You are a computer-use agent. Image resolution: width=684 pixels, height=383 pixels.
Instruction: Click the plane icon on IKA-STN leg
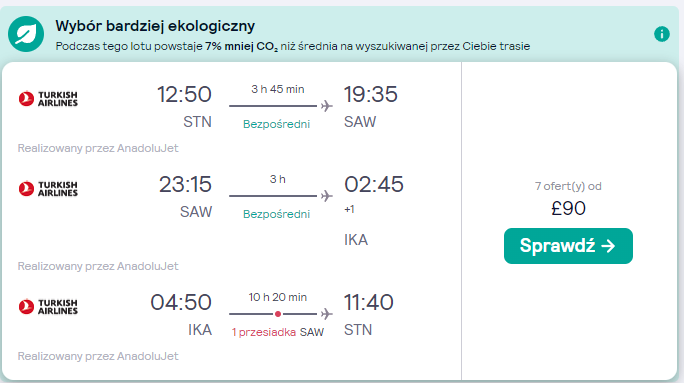pos(327,314)
